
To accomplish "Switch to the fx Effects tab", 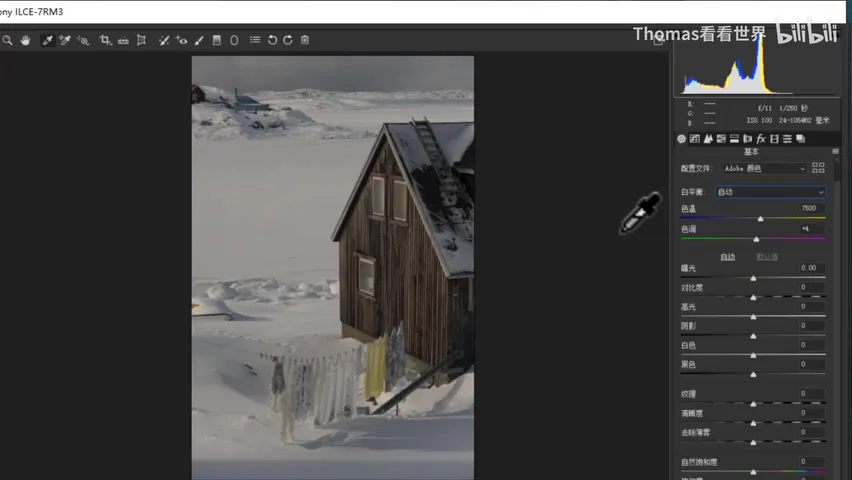I will coord(761,139).
